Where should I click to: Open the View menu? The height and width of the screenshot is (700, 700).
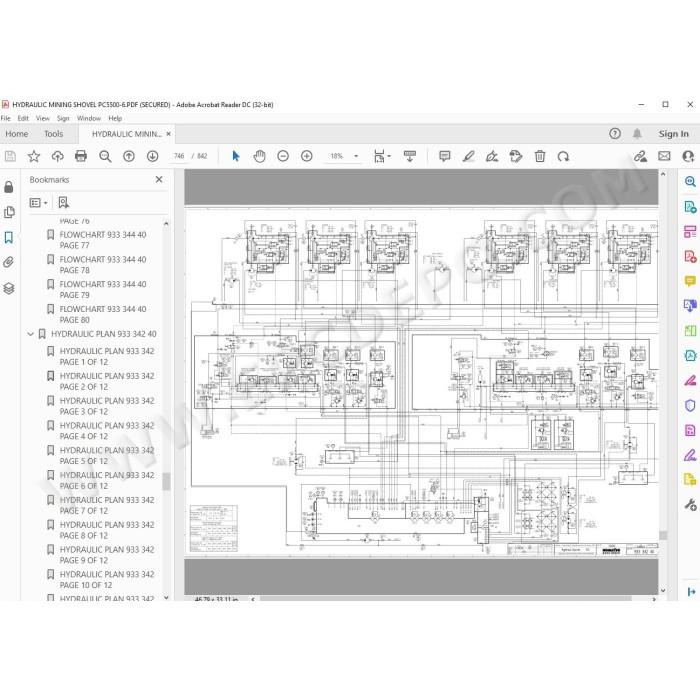pos(42,118)
